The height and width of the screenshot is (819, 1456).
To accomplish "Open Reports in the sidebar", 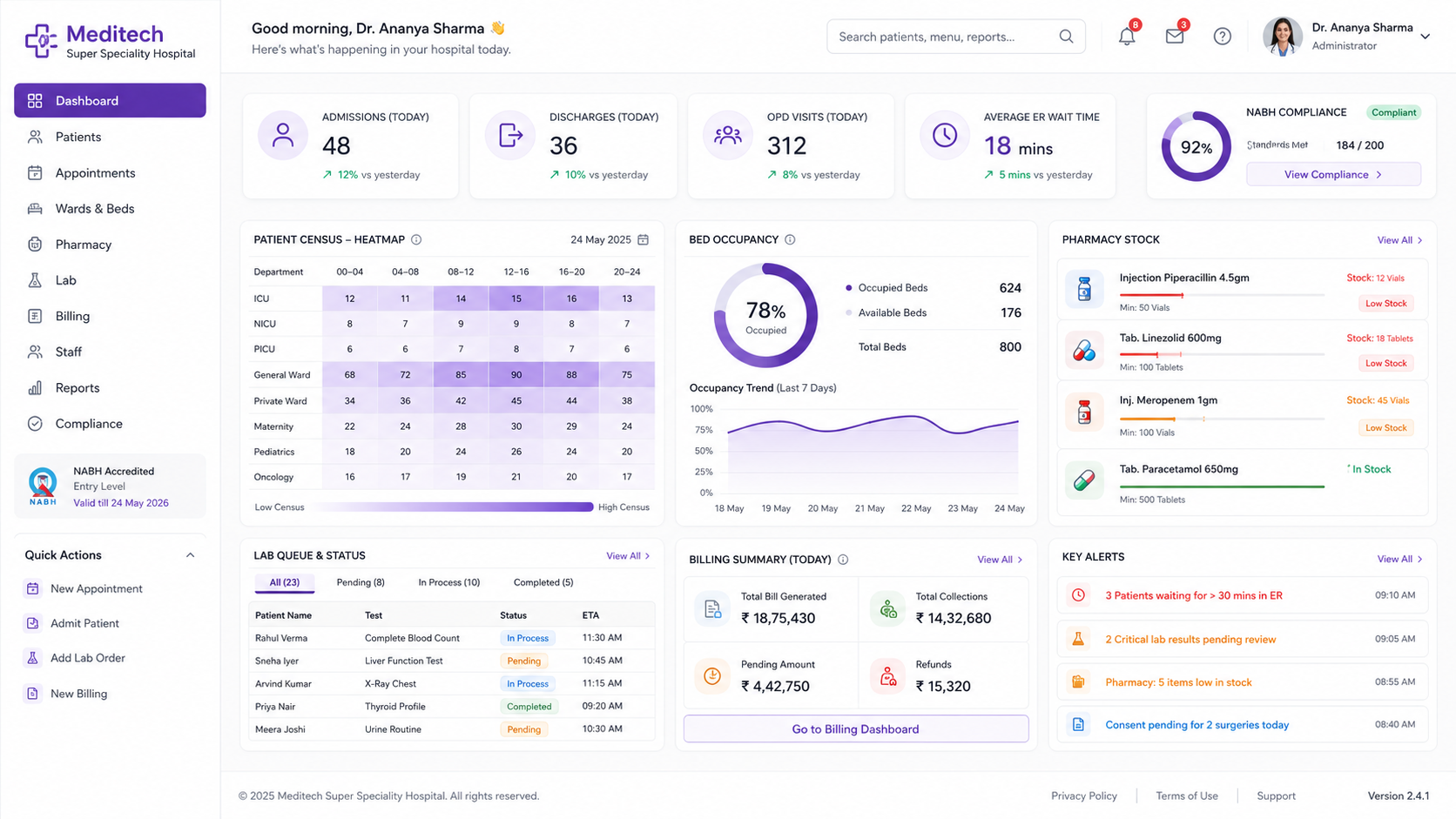I will [x=110, y=388].
